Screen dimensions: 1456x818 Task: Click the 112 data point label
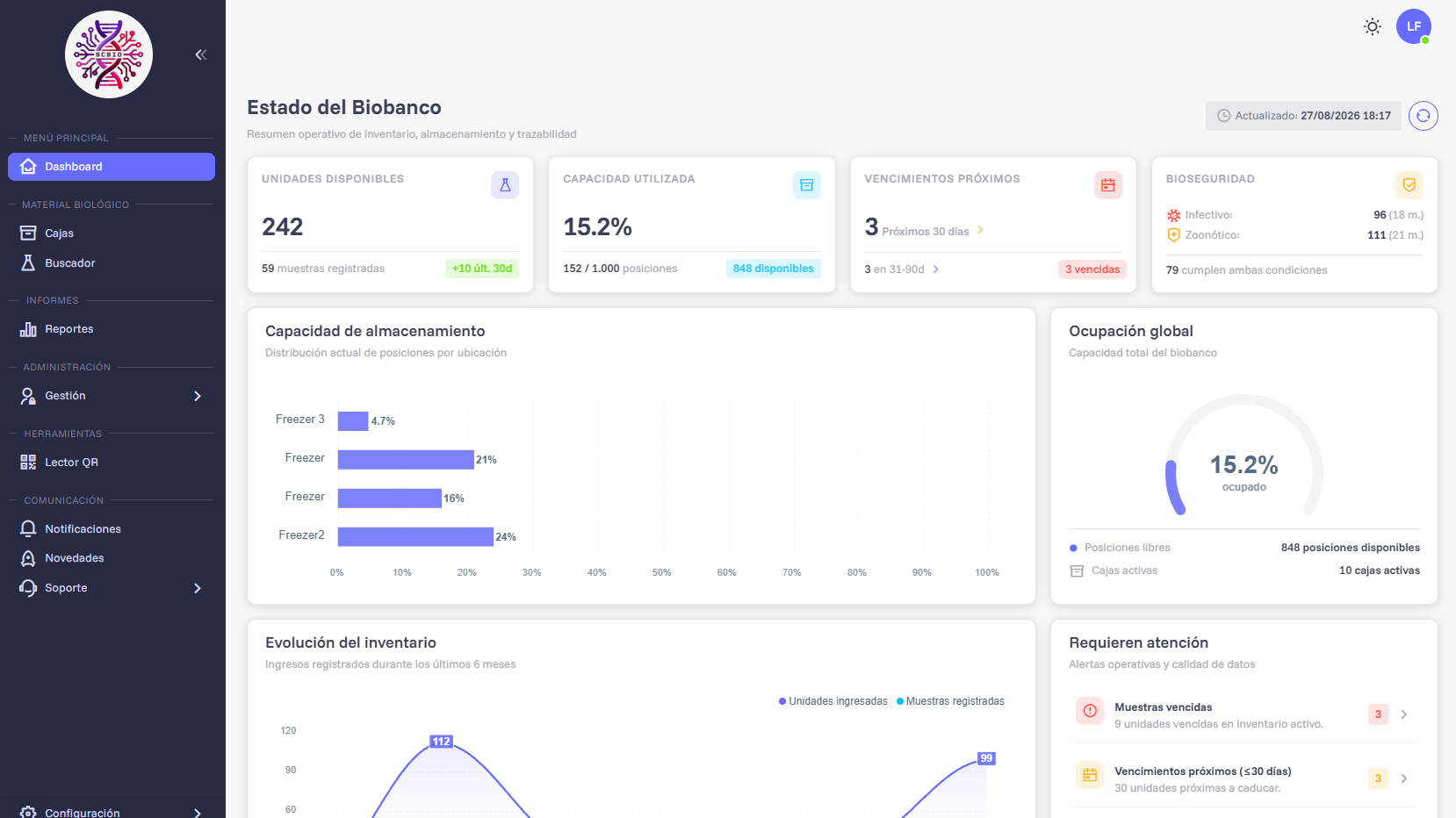(x=441, y=742)
